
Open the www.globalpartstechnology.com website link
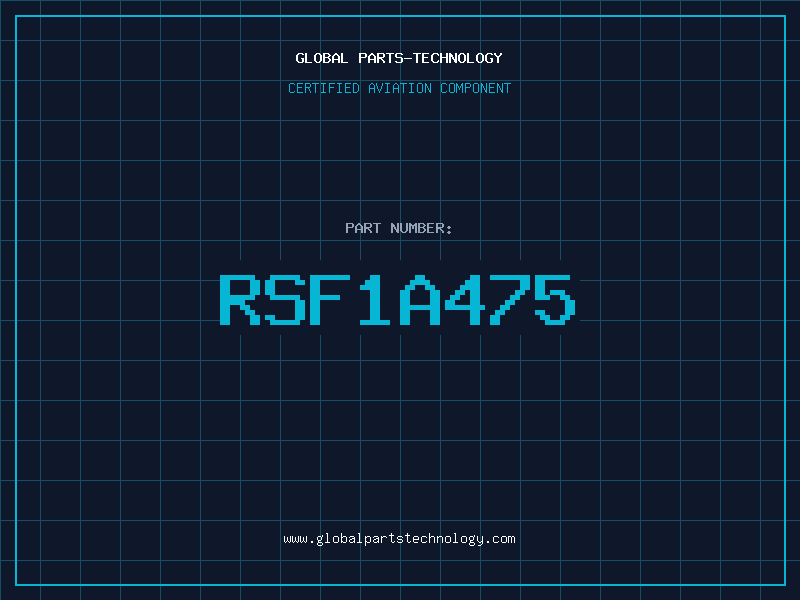coord(399,539)
